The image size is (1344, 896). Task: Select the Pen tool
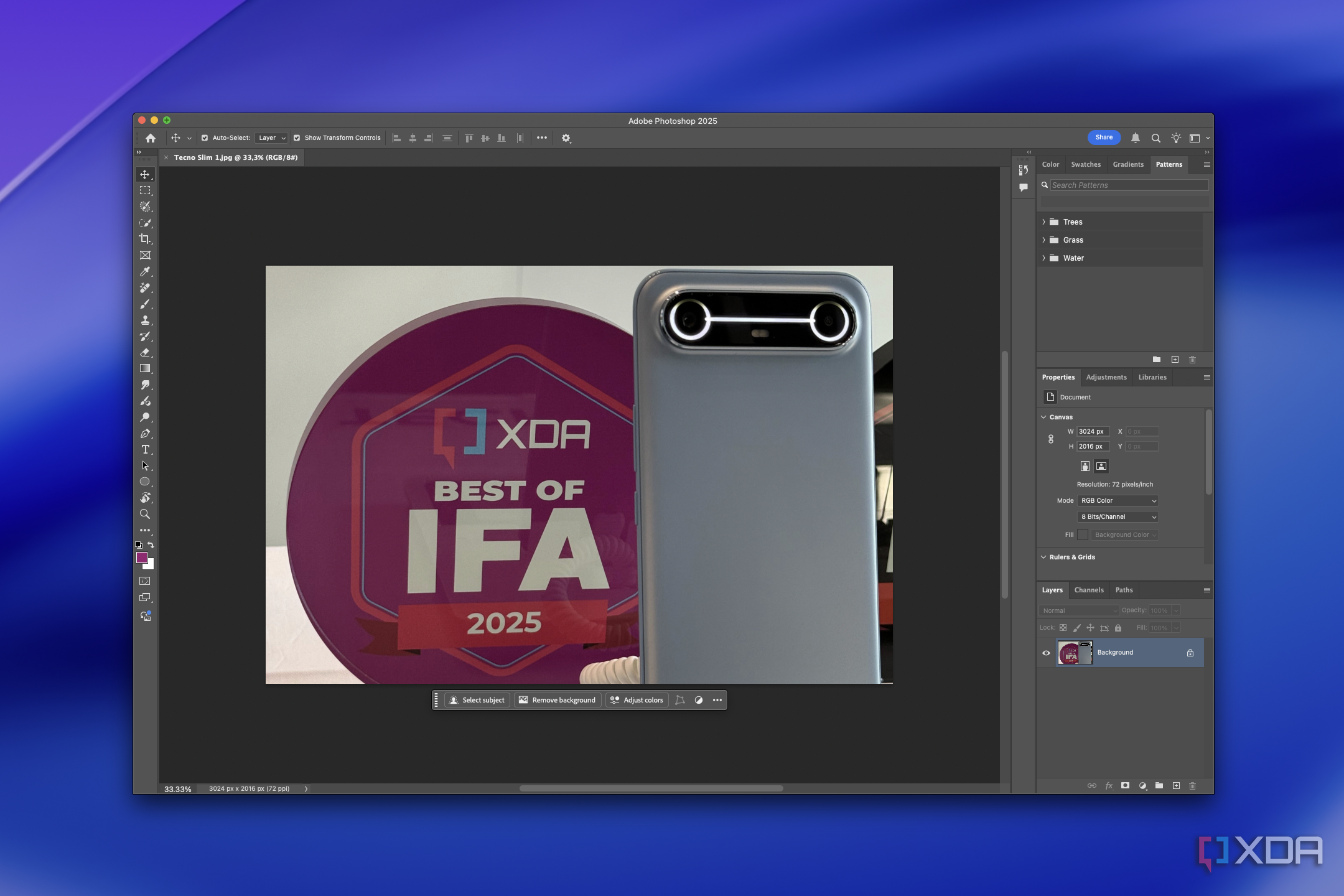coord(145,434)
